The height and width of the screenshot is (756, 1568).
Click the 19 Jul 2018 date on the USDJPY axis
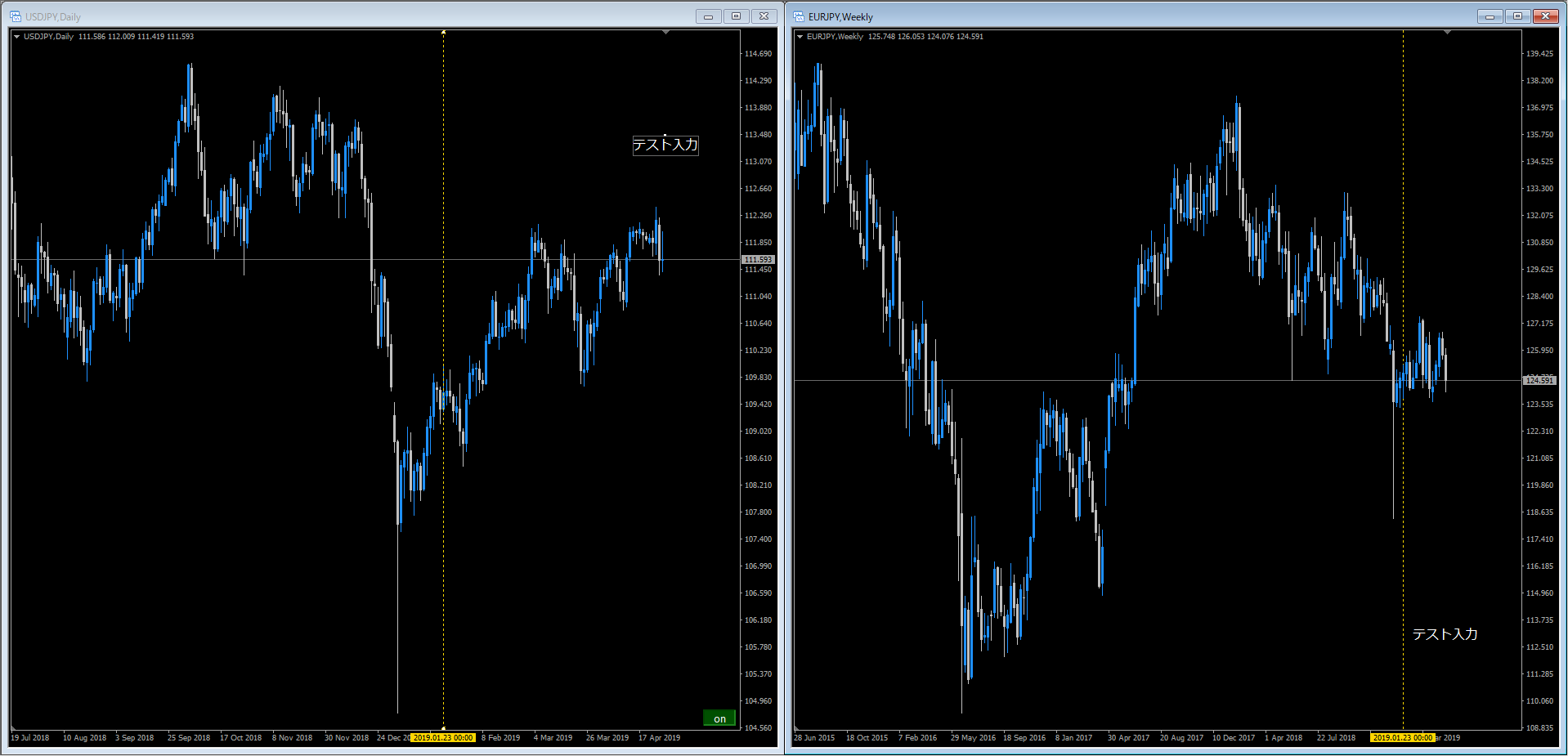coord(30,738)
